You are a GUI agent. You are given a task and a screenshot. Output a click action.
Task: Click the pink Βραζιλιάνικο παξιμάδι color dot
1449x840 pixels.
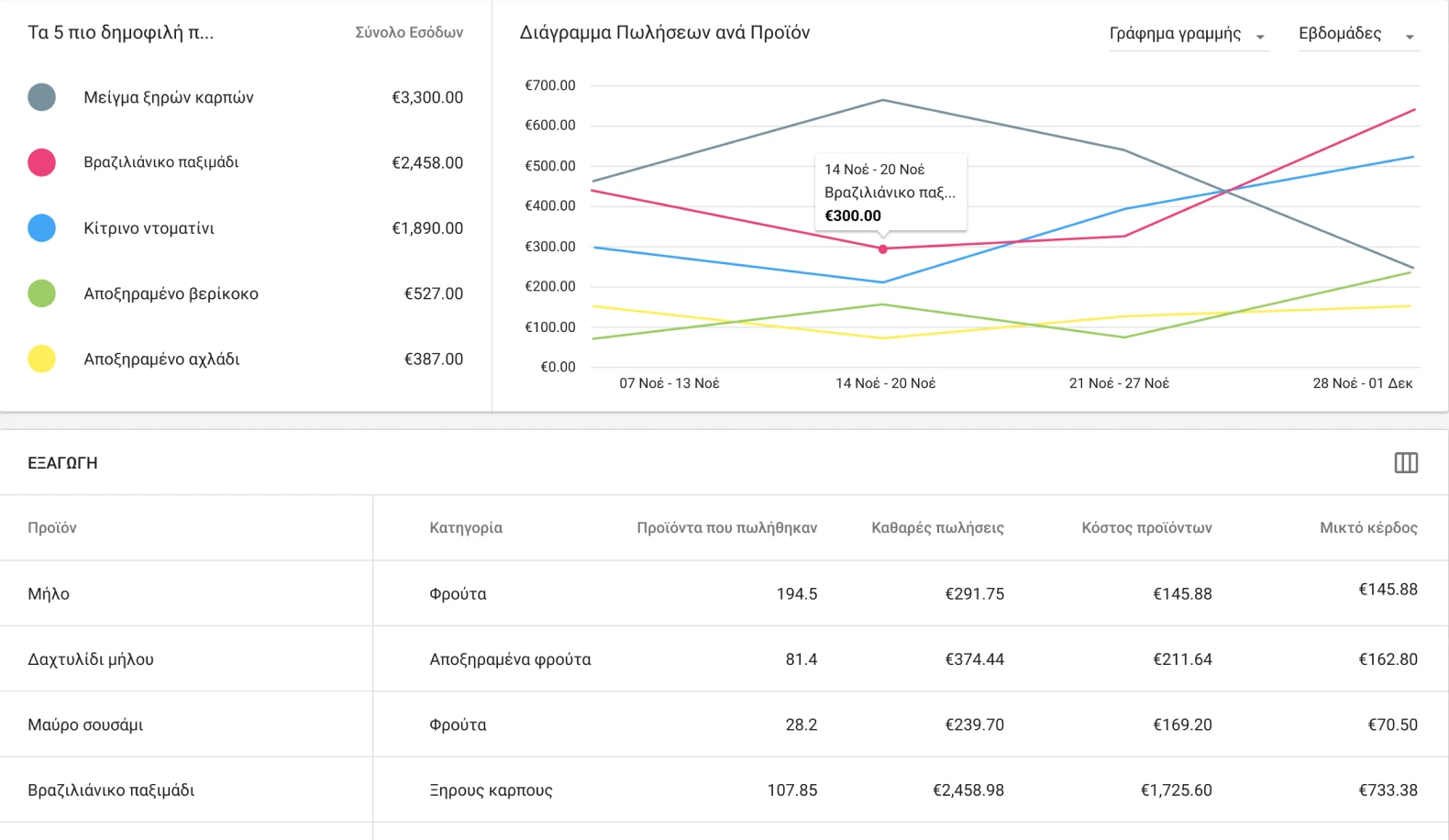[42, 162]
